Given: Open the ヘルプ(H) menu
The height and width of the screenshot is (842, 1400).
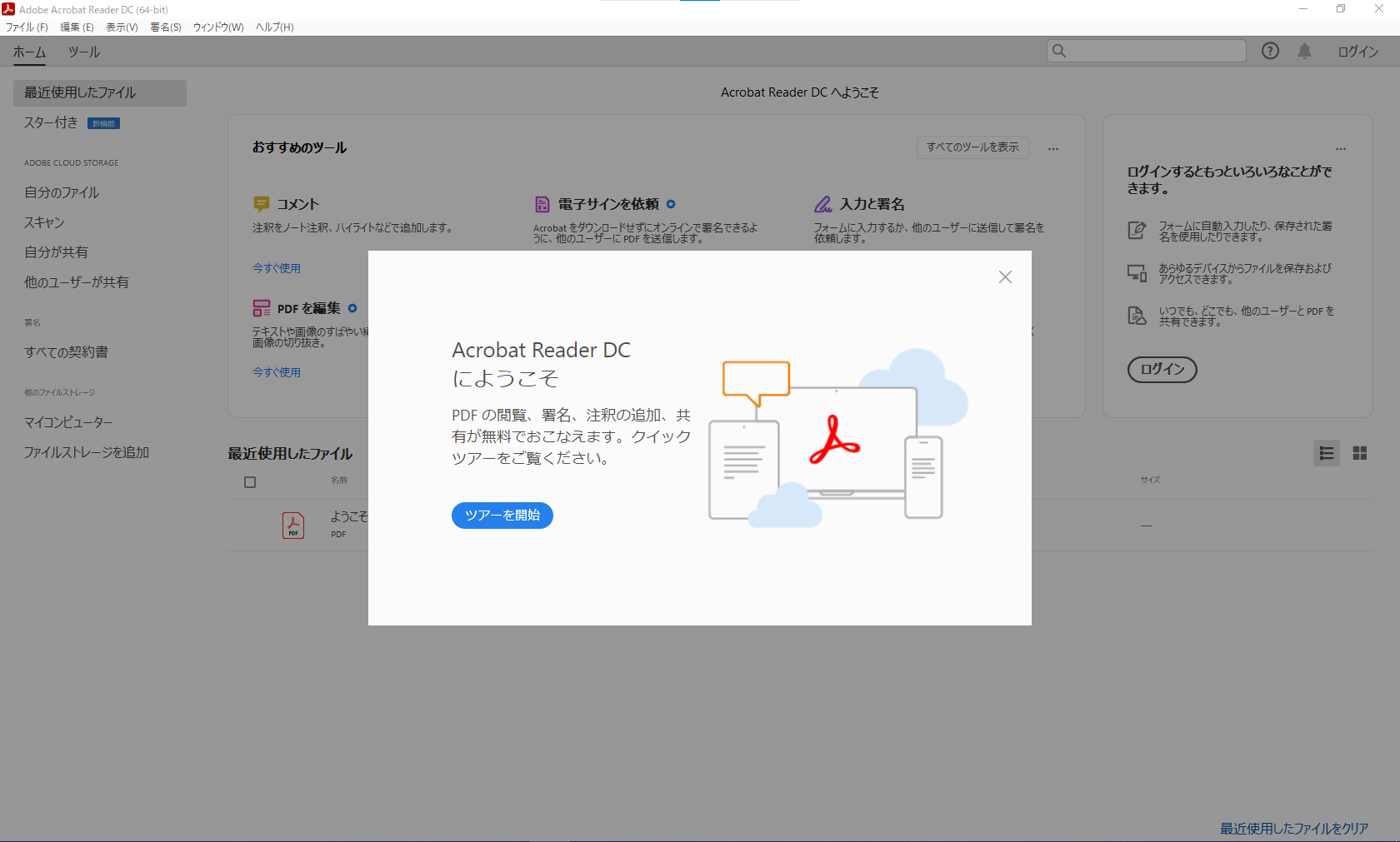Looking at the screenshot, I should click(275, 27).
